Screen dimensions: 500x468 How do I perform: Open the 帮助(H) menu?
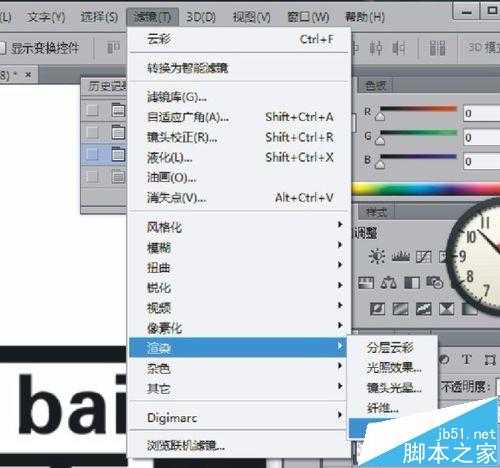pos(364,17)
